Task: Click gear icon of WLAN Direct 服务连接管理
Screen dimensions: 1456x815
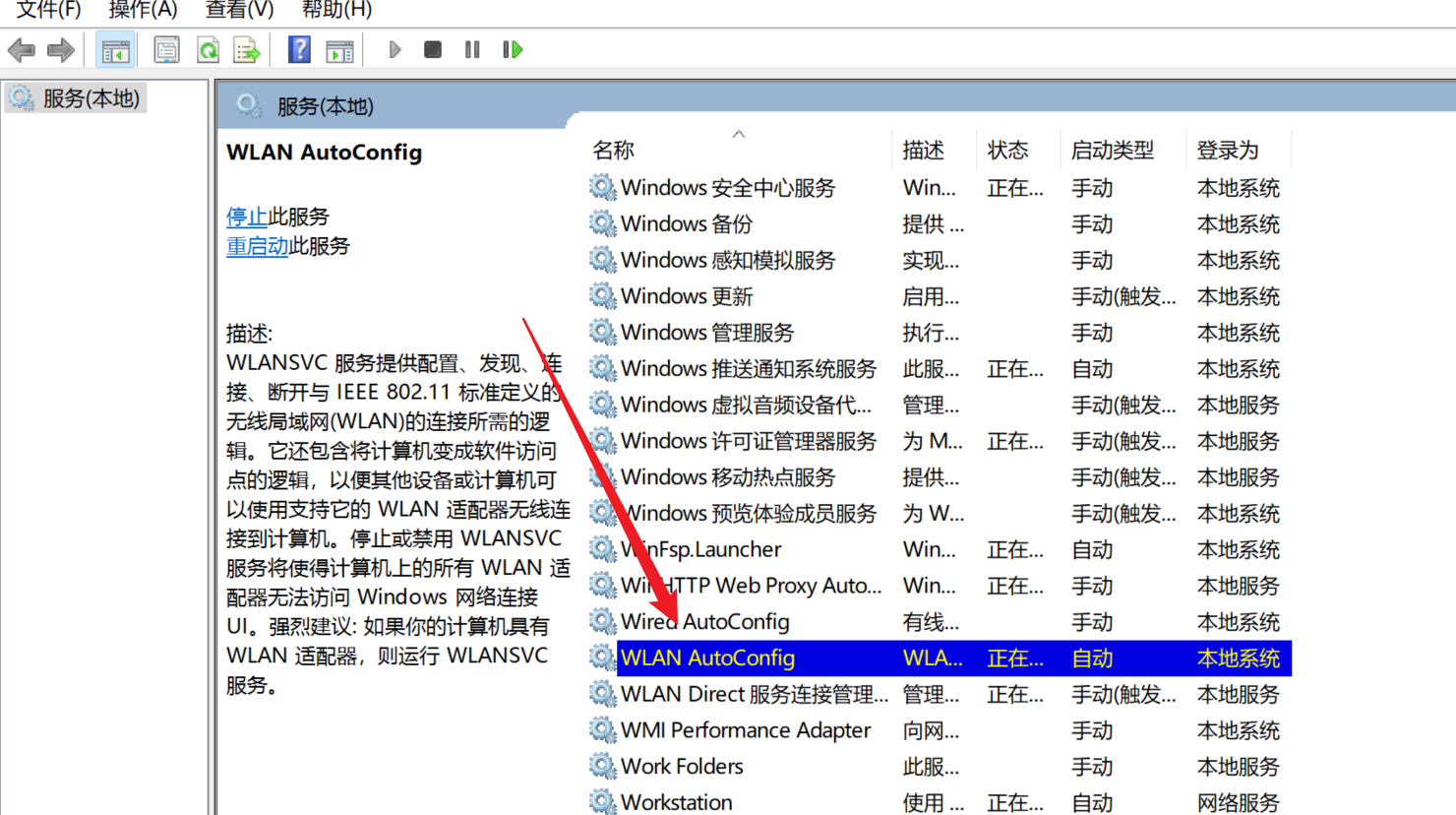Action: point(602,694)
